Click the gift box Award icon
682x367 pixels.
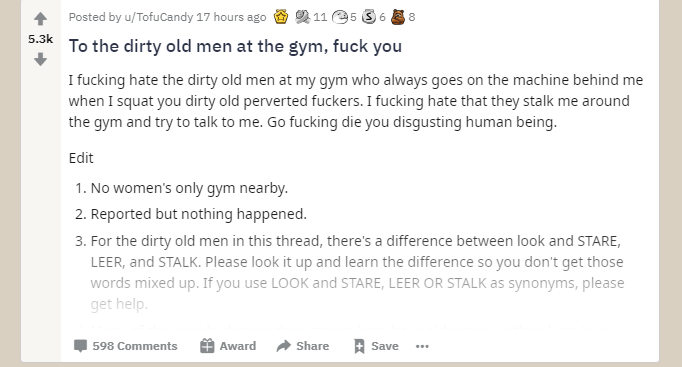tap(207, 346)
